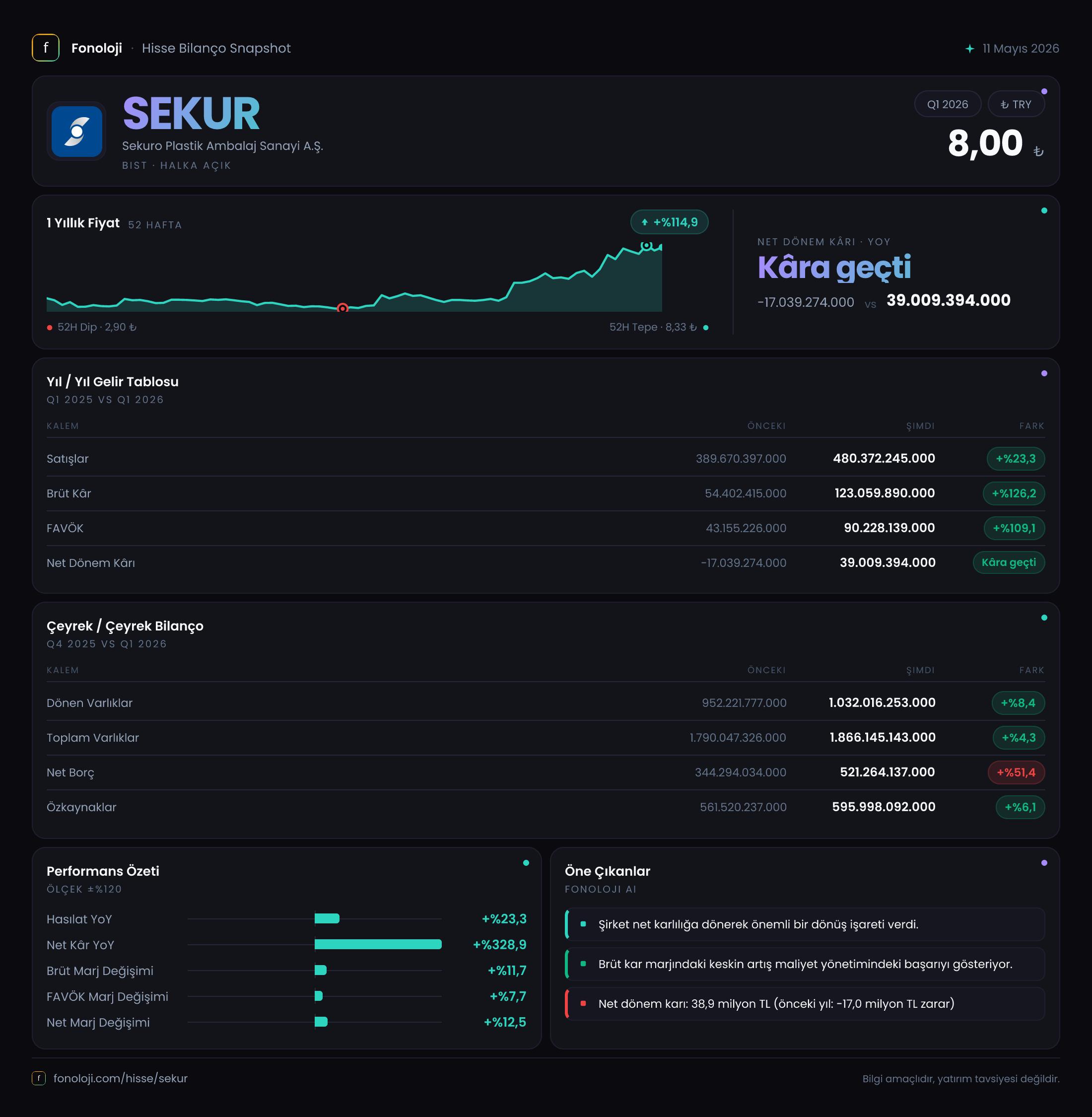Open the fonoloji.com/hisse/sekur link
The width and height of the screenshot is (1092, 1117).
[x=121, y=1079]
